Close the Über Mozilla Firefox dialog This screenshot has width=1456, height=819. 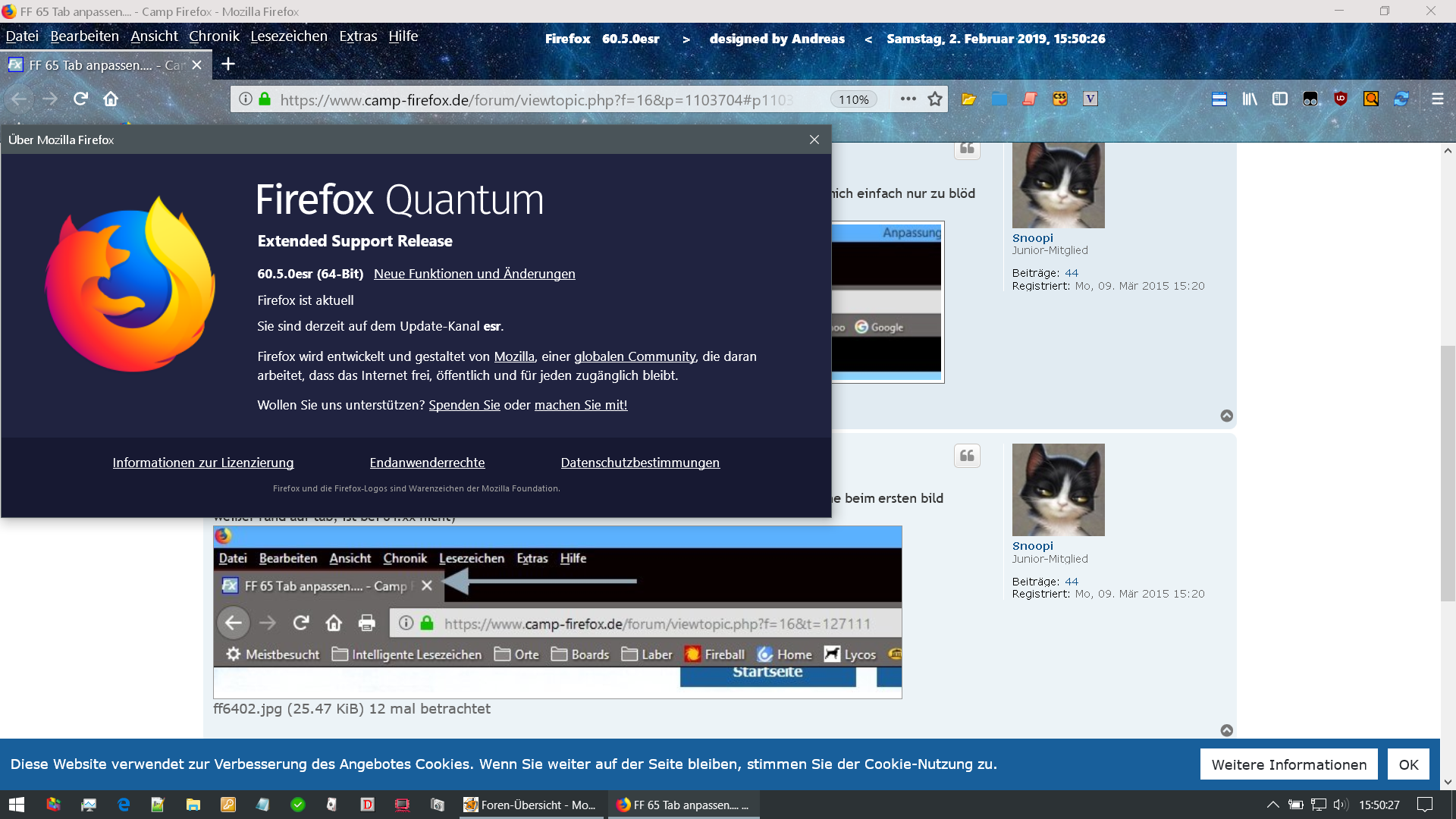814,140
